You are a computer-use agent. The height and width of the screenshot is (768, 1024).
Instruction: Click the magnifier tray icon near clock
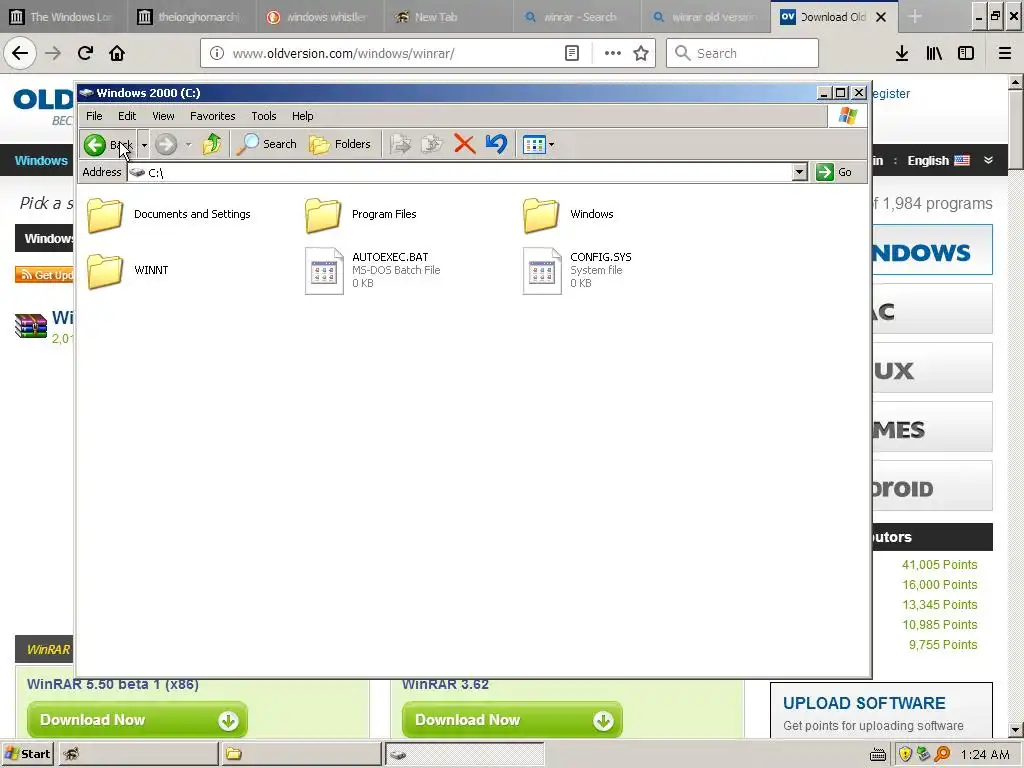tap(942, 754)
